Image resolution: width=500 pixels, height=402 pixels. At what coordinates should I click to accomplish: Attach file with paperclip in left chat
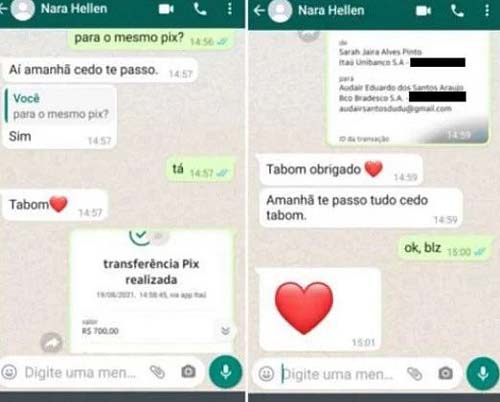(x=157, y=372)
